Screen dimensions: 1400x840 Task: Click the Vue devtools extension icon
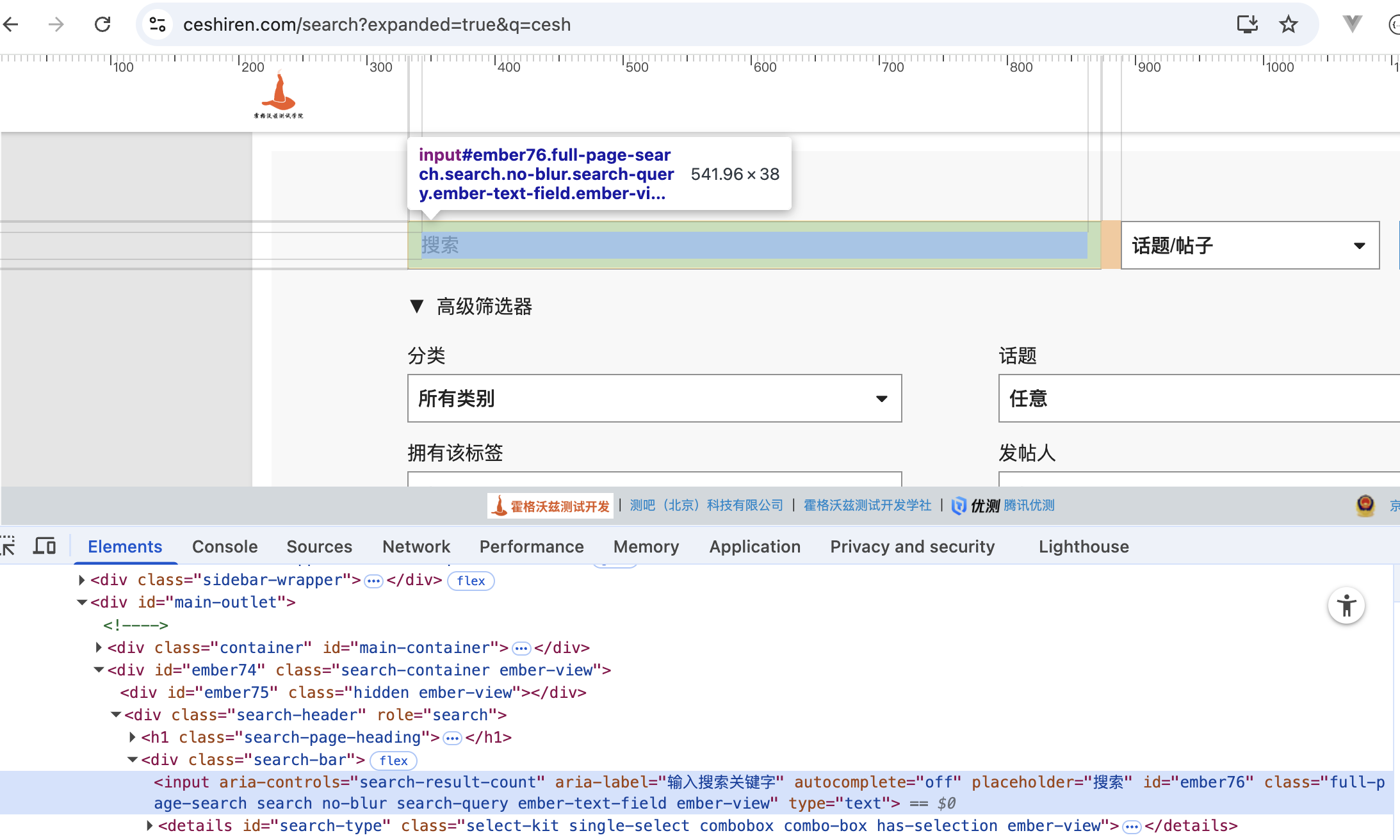click(x=1352, y=24)
